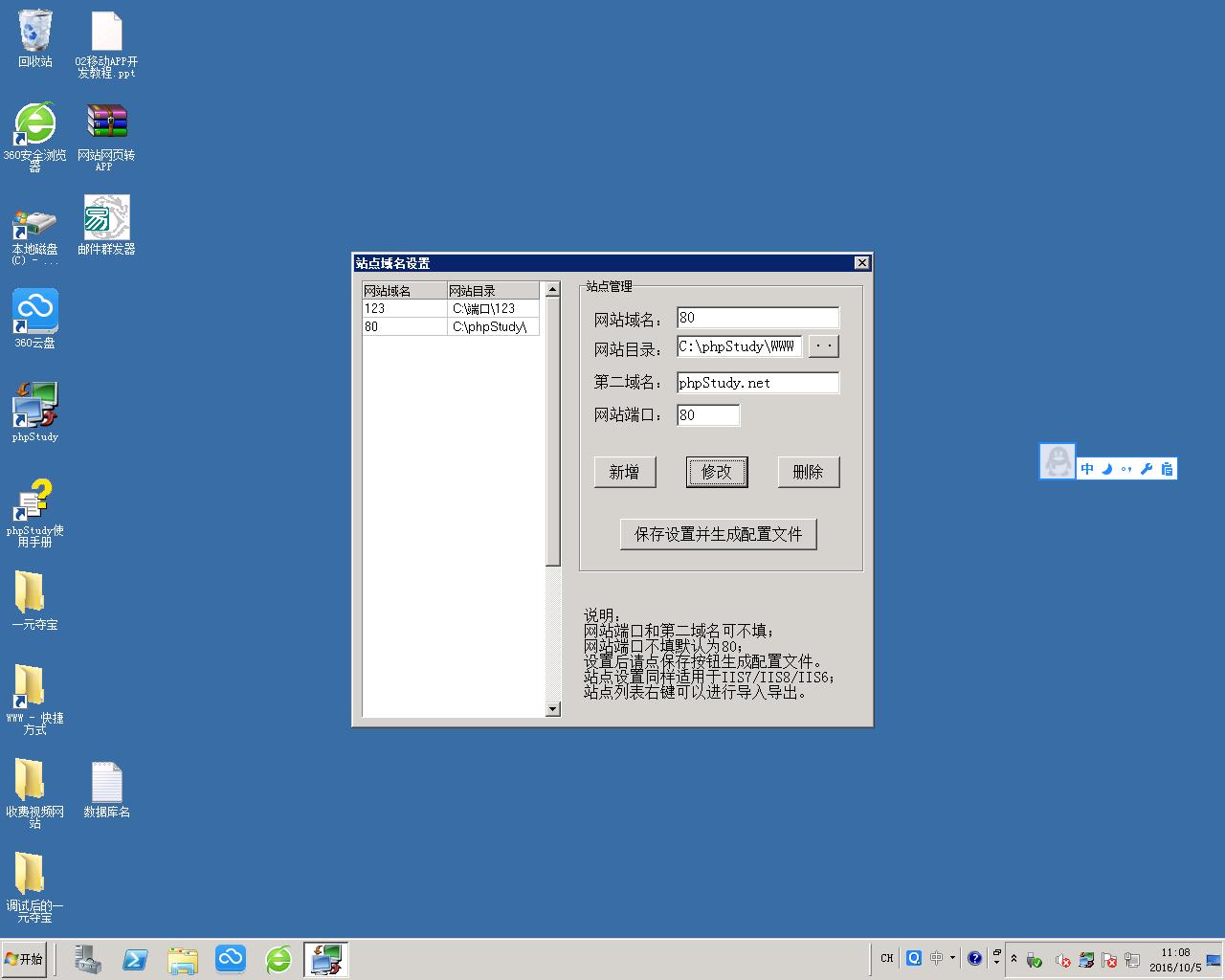The image size is (1225, 980).
Task: Open the 网站网页转APP archive icon
Action: pos(106,125)
